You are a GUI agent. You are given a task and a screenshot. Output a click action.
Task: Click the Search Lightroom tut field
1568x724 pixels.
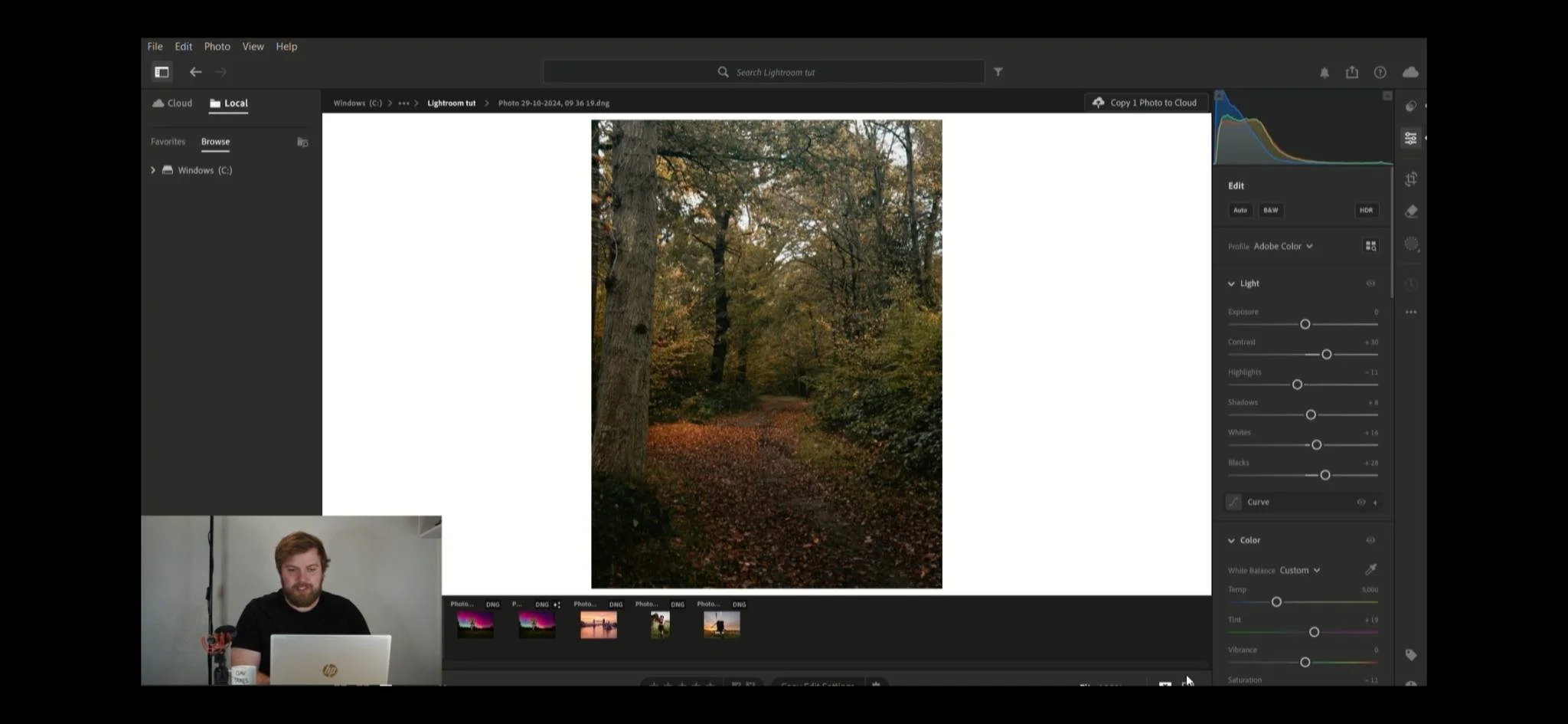tap(764, 72)
